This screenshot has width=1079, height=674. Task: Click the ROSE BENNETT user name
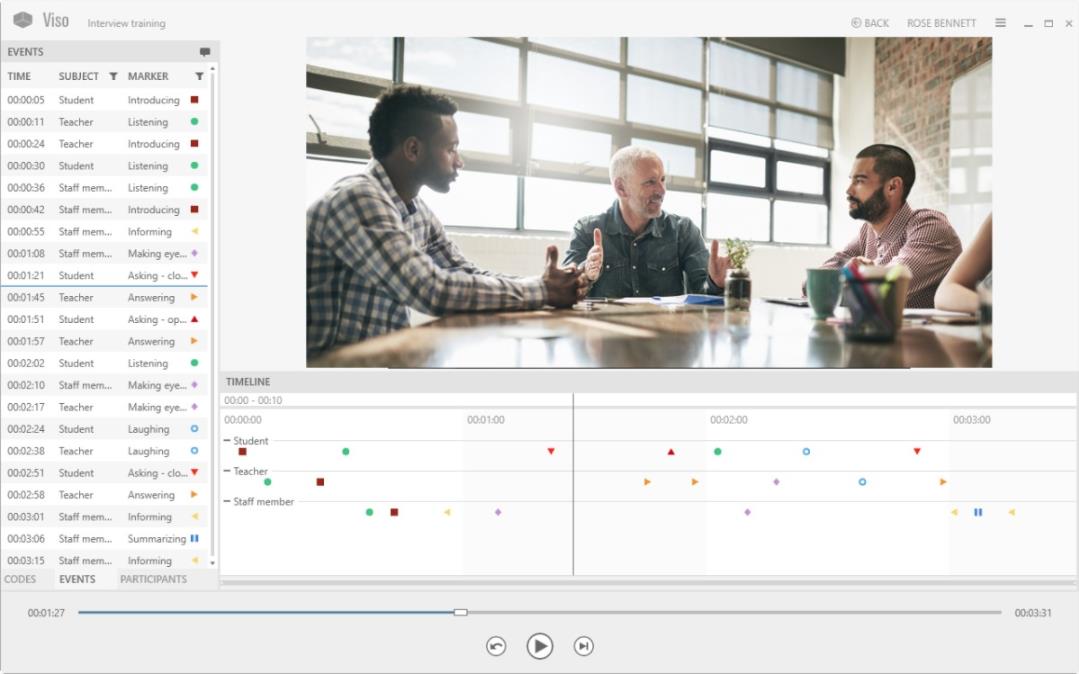941,23
